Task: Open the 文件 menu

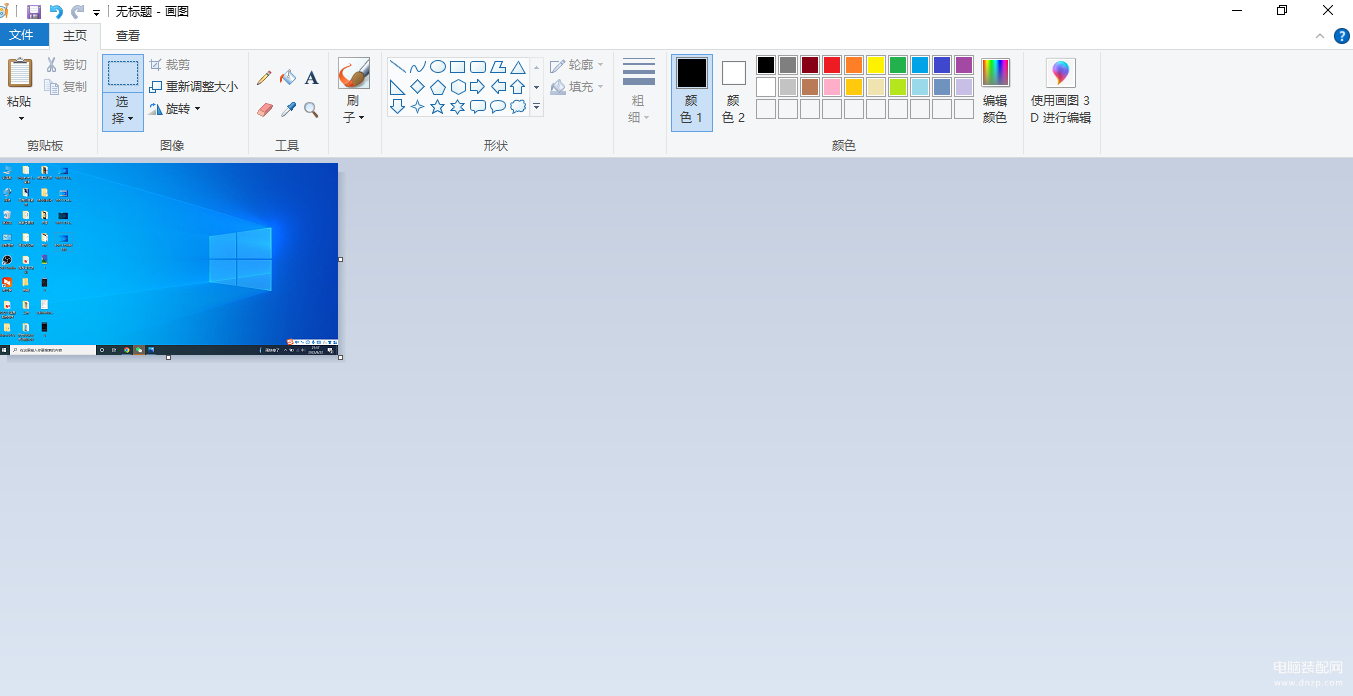Action: (22, 35)
